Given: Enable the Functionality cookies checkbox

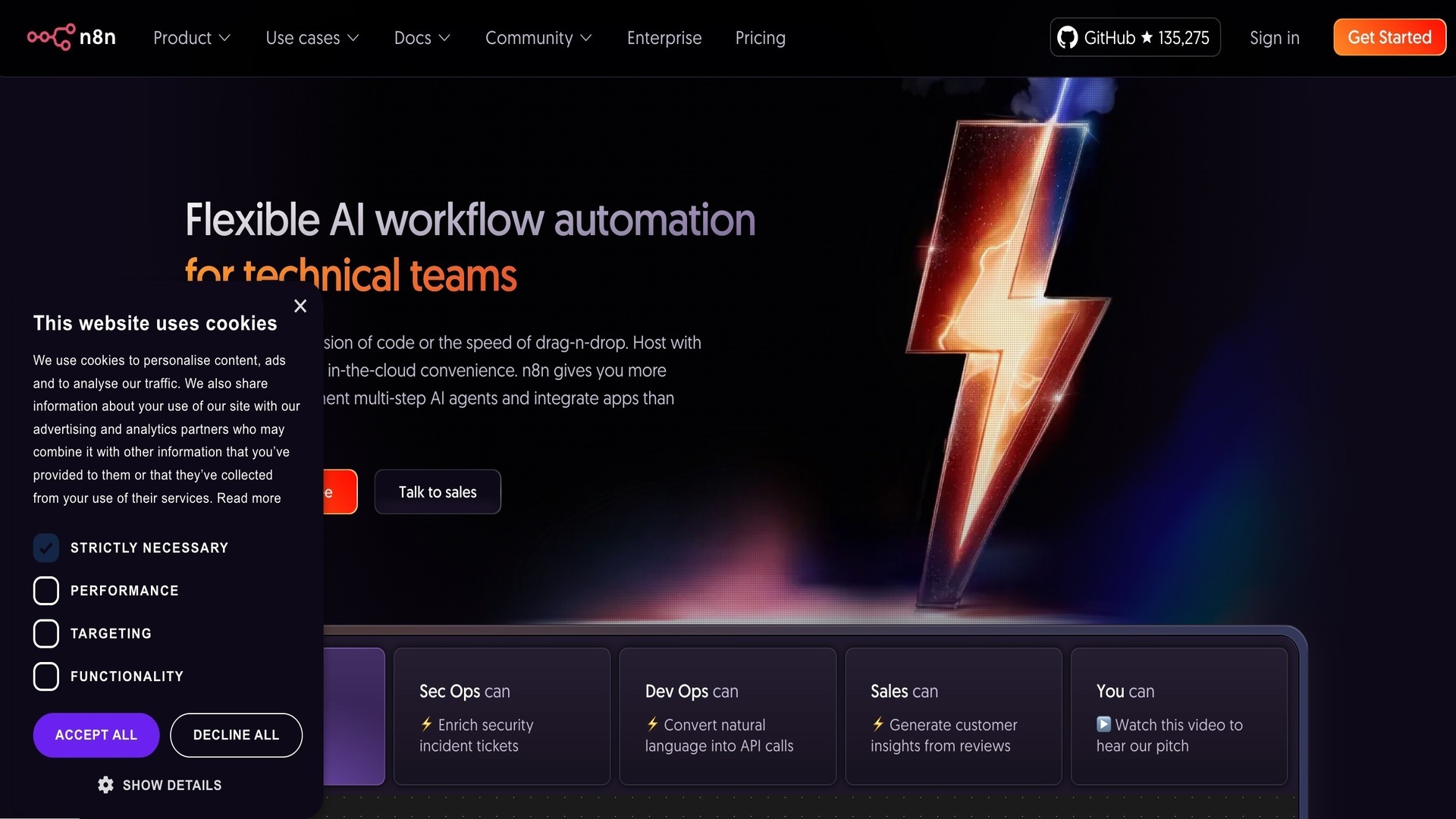Looking at the screenshot, I should pos(45,676).
